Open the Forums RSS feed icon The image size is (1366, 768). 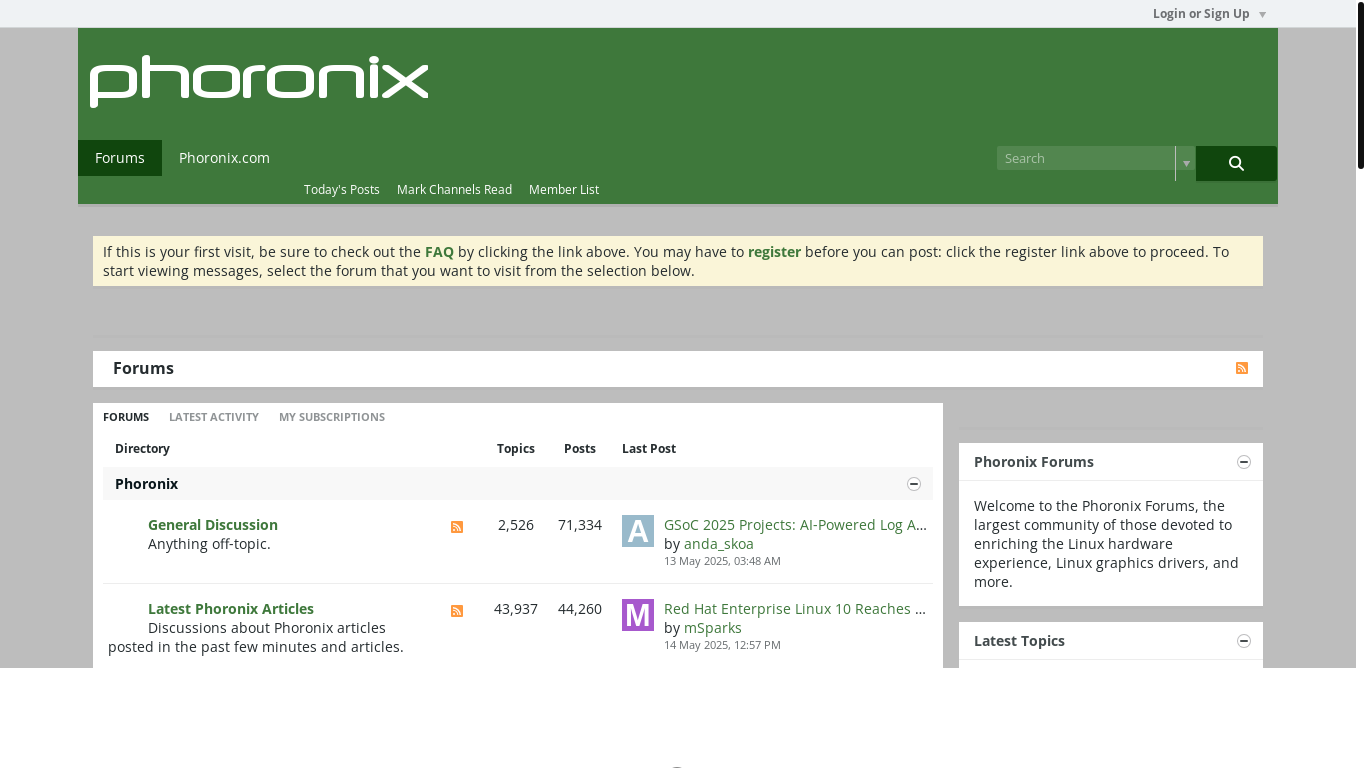pyautogui.click(x=1242, y=368)
